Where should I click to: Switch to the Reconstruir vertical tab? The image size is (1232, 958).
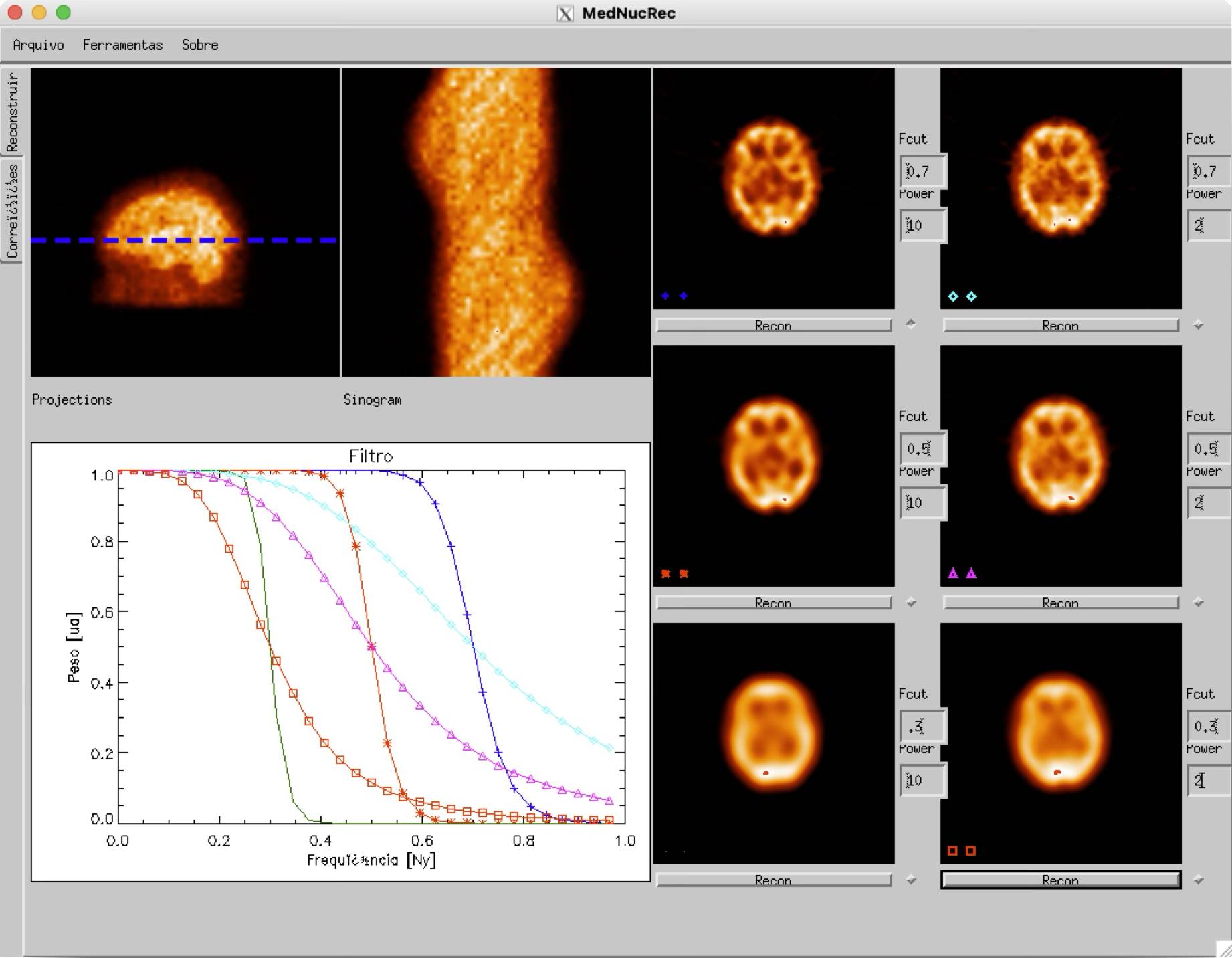point(12,112)
